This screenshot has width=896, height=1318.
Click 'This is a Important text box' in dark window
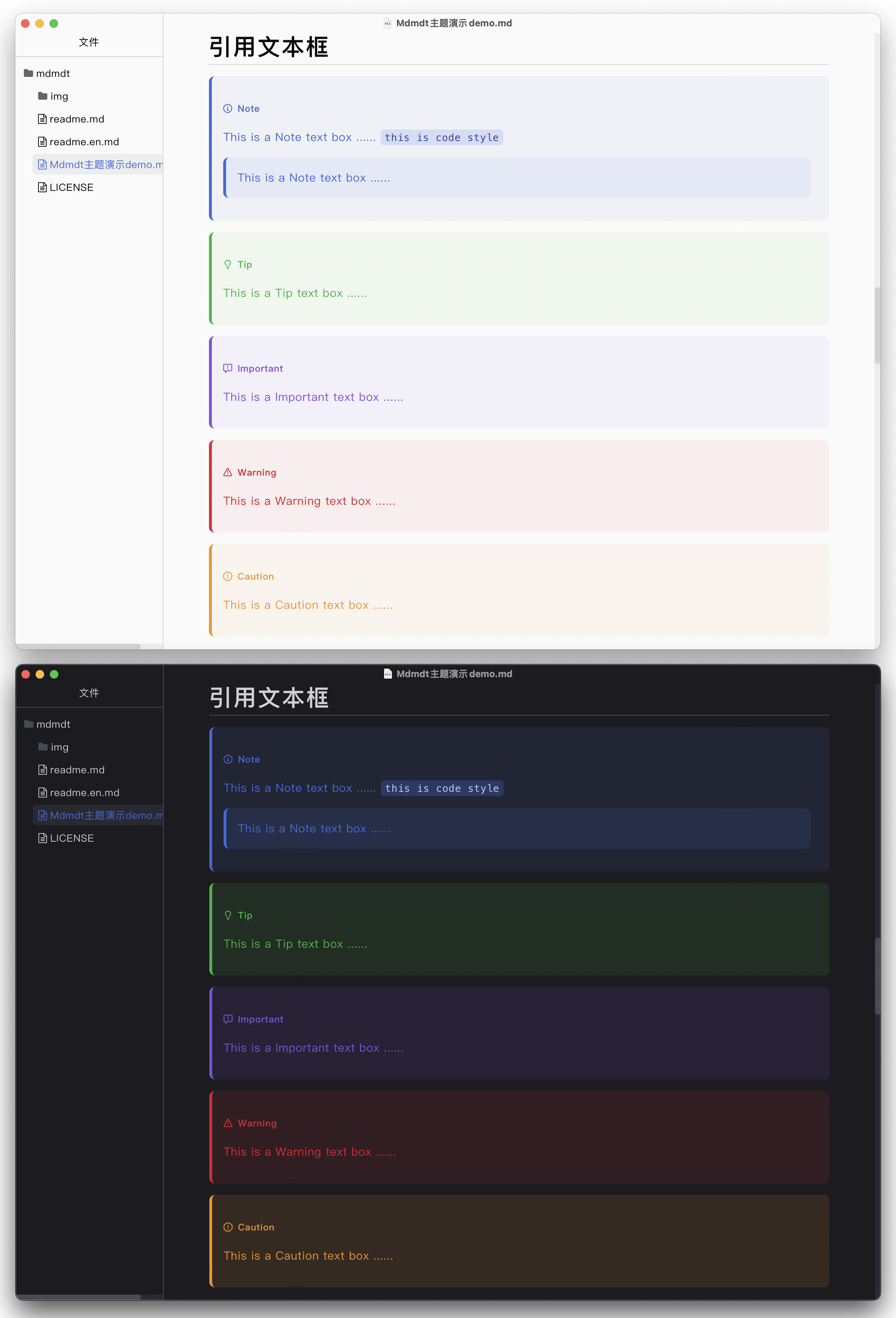(314, 1048)
